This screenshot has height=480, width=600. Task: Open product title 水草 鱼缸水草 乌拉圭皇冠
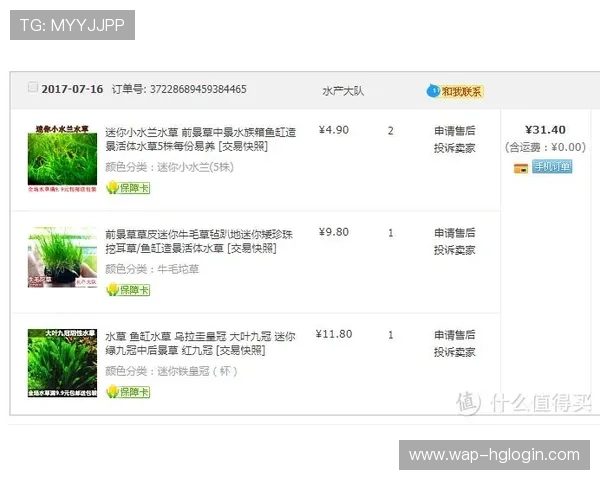point(200,343)
